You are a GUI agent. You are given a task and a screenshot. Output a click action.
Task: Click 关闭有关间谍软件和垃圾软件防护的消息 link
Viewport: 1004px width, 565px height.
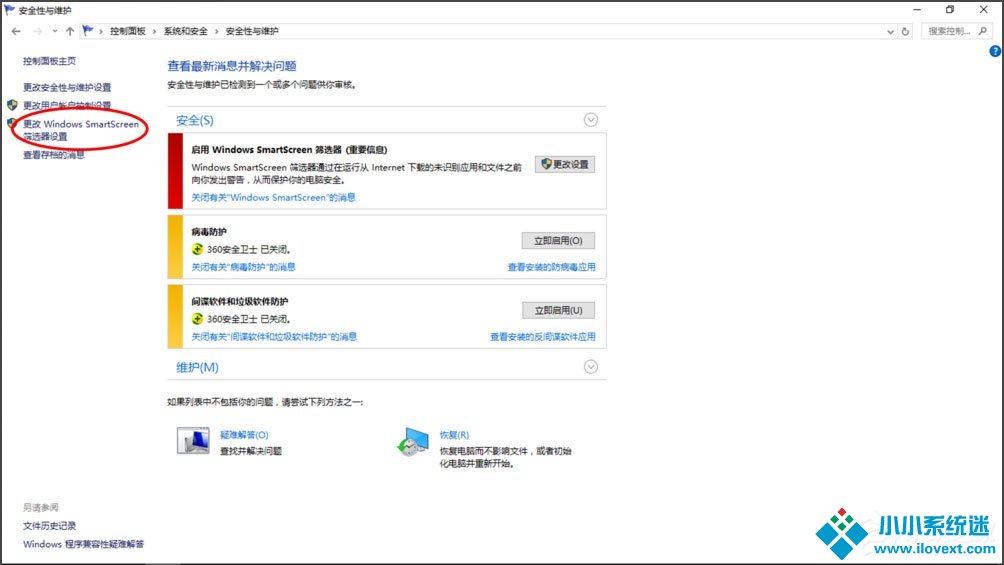274,337
